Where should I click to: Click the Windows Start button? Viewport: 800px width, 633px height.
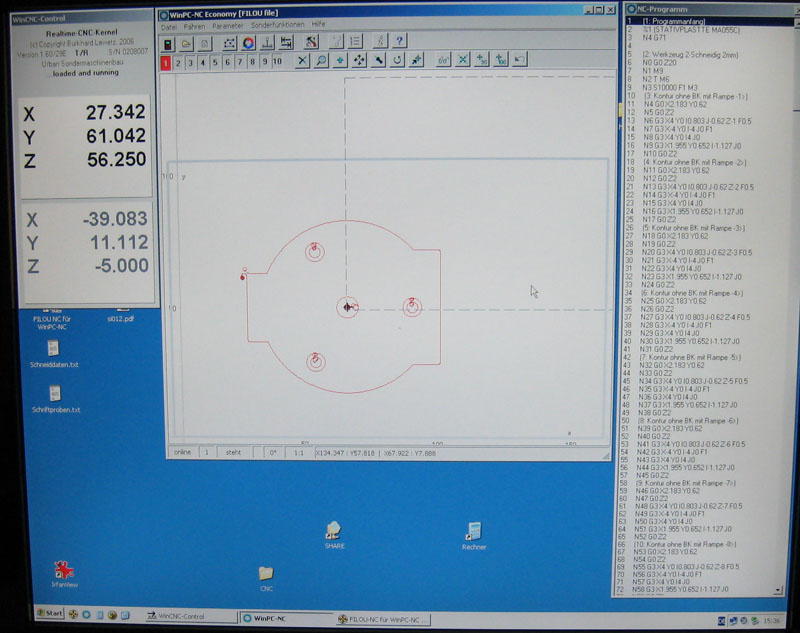point(48,613)
